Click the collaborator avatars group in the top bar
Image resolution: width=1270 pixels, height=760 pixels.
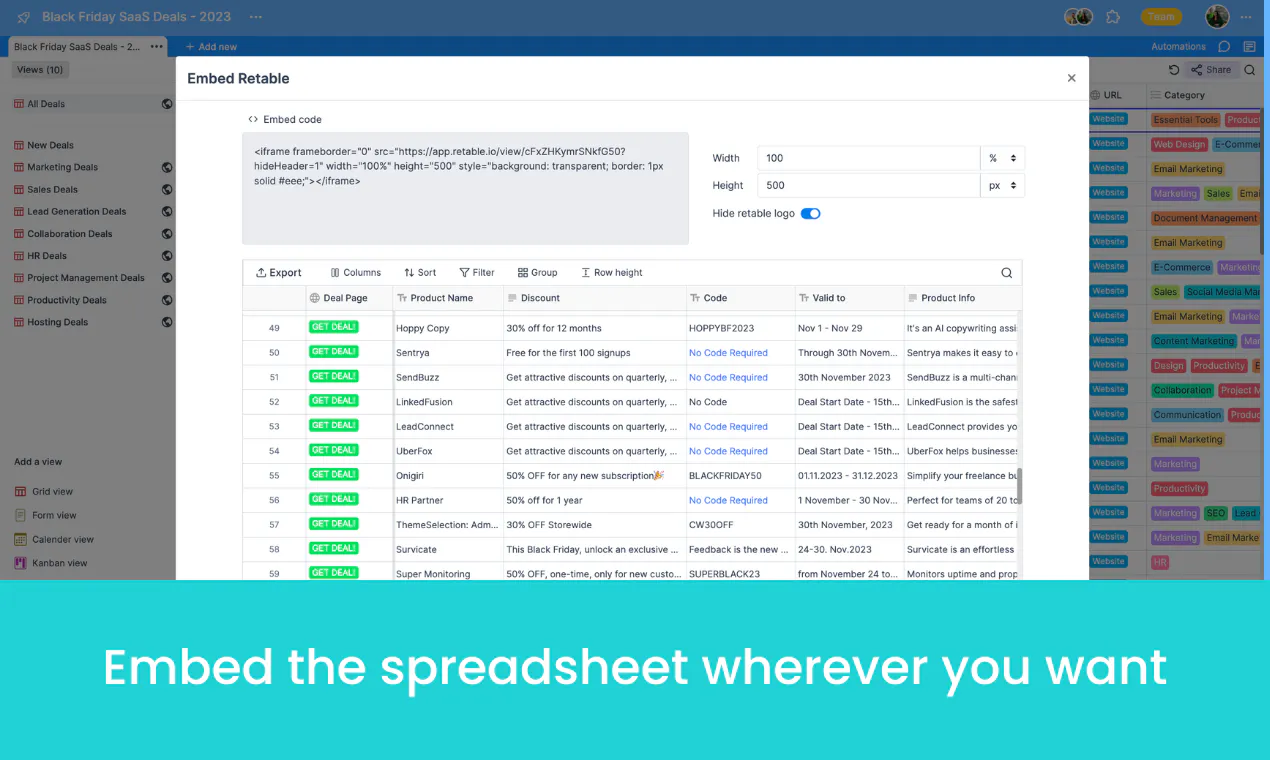point(1078,17)
